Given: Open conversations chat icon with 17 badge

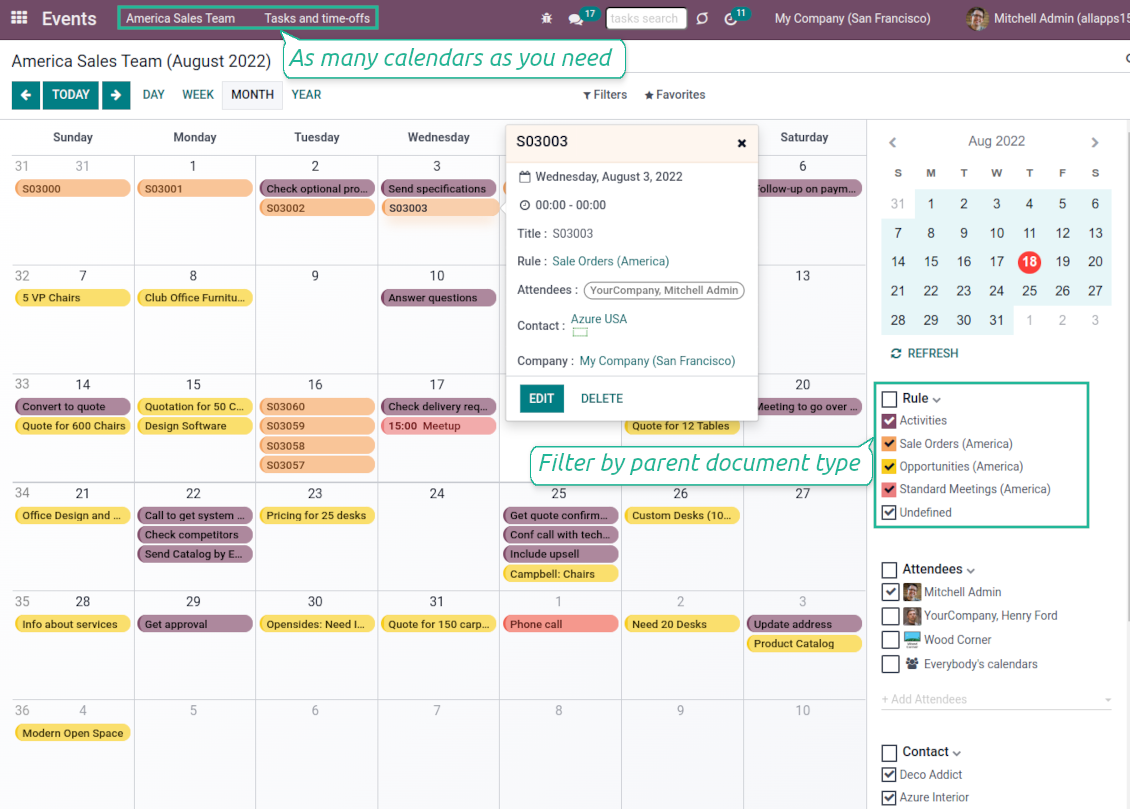Looking at the screenshot, I should point(575,19).
